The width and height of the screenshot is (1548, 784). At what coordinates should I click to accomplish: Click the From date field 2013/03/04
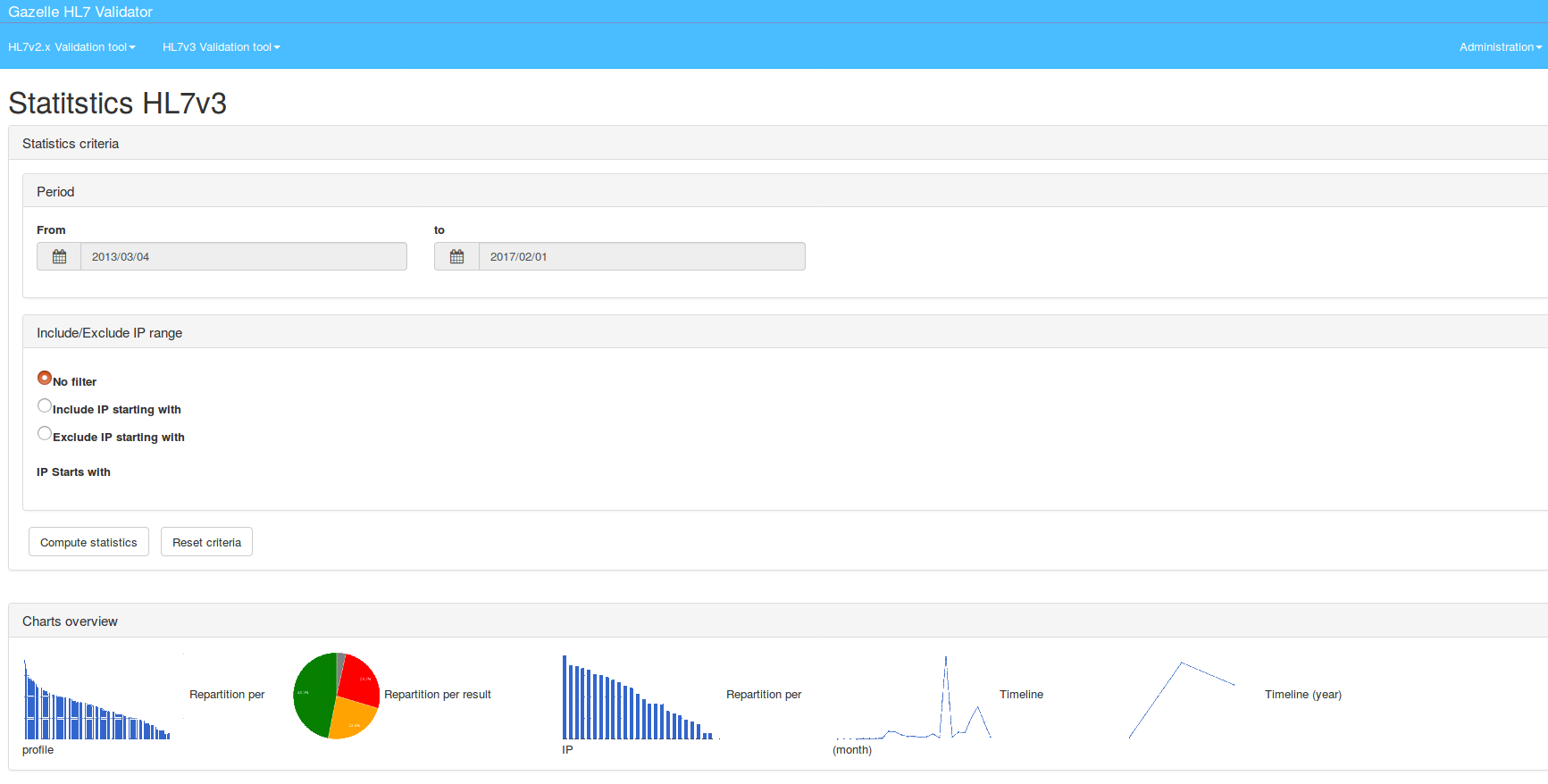pyautogui.click(x=243, y=257)
